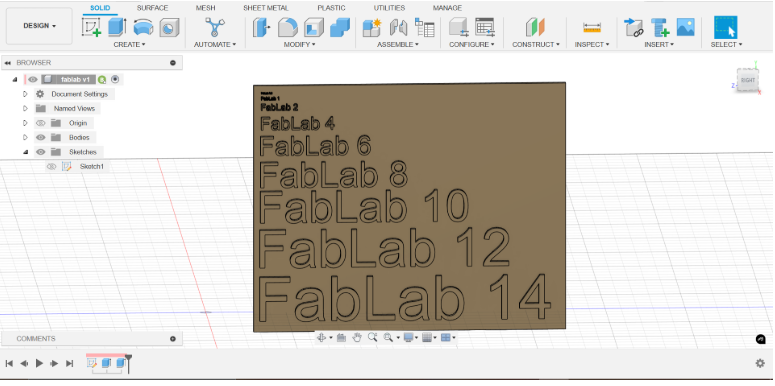Select the Revolve tool icon
This screenshot has height=386, width=775.
[x=143, y=27]
